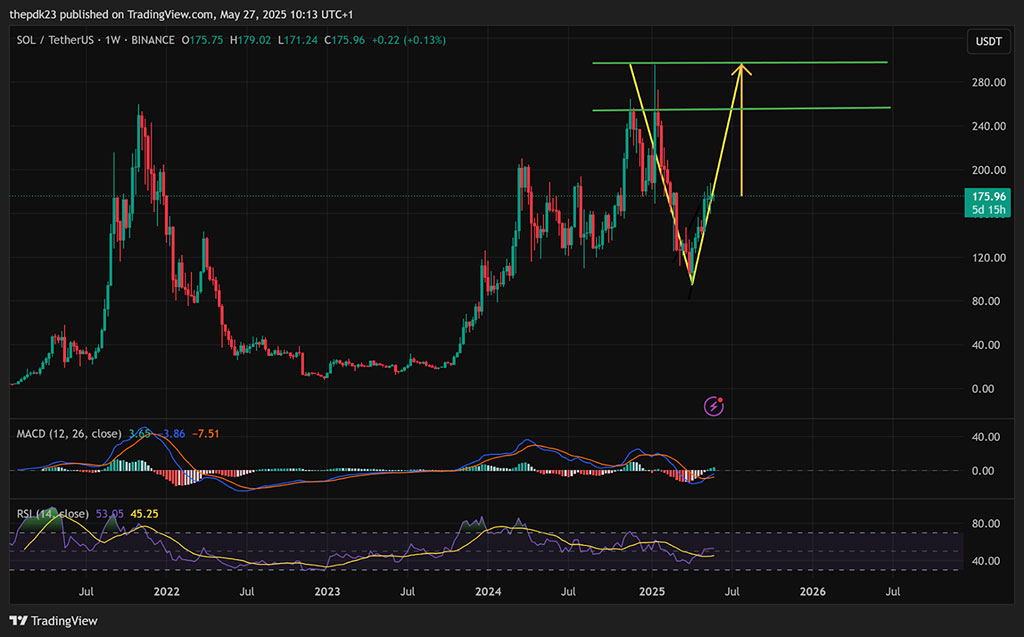
Task: Click the MACD pane axis label 40.00
Action: click(x=985, y=436)
